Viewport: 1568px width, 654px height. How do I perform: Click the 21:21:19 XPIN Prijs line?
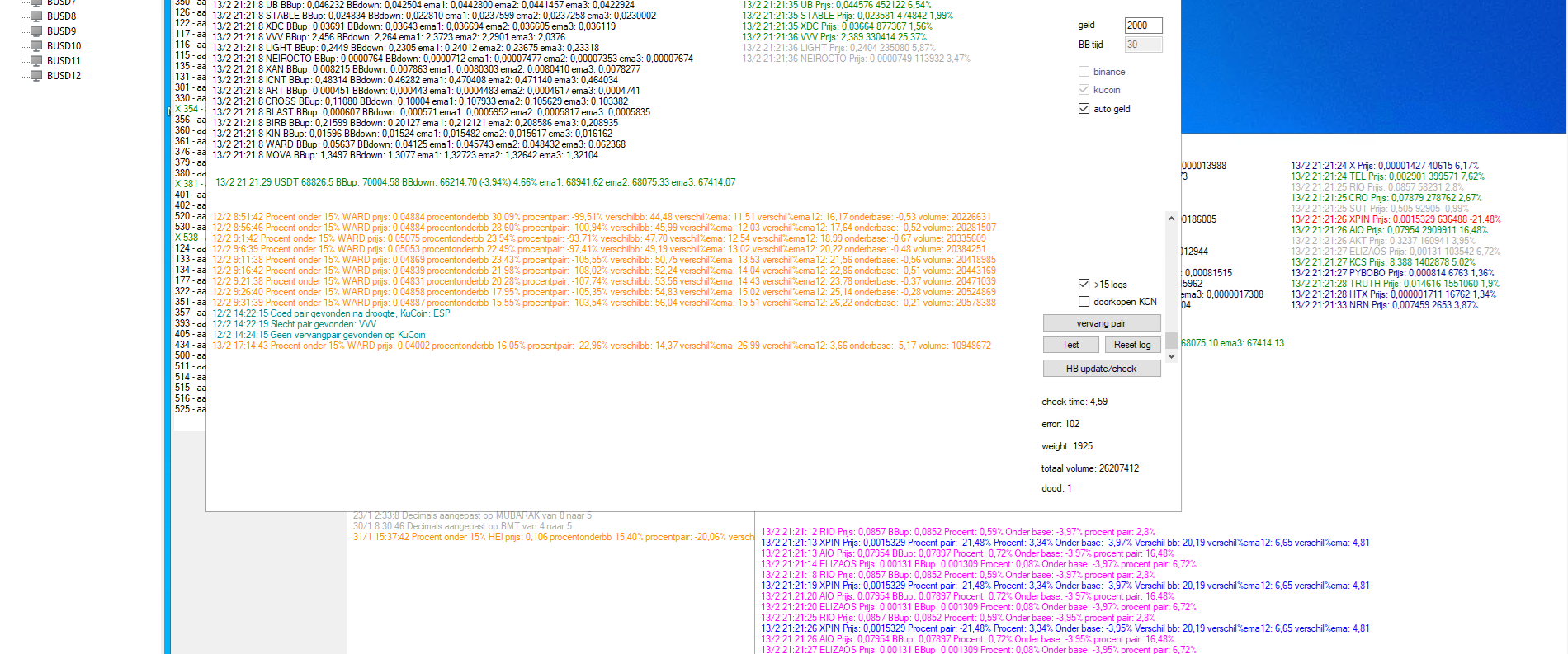coord(1065,586)
